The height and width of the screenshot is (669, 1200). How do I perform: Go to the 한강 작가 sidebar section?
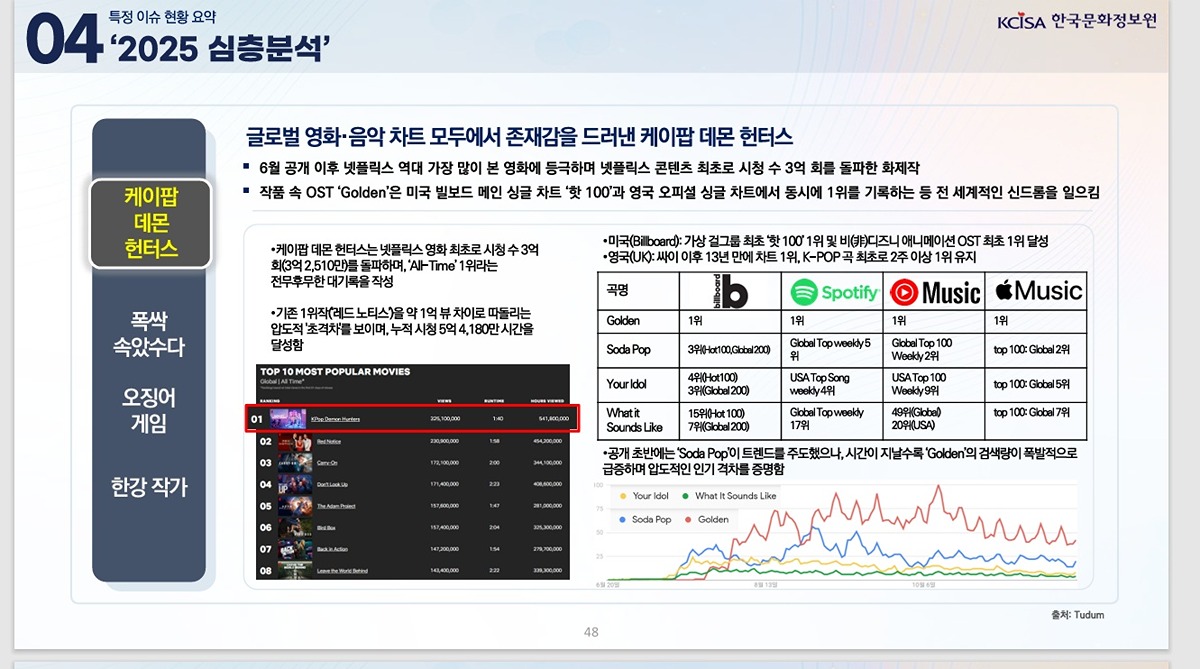coord(149,487)
